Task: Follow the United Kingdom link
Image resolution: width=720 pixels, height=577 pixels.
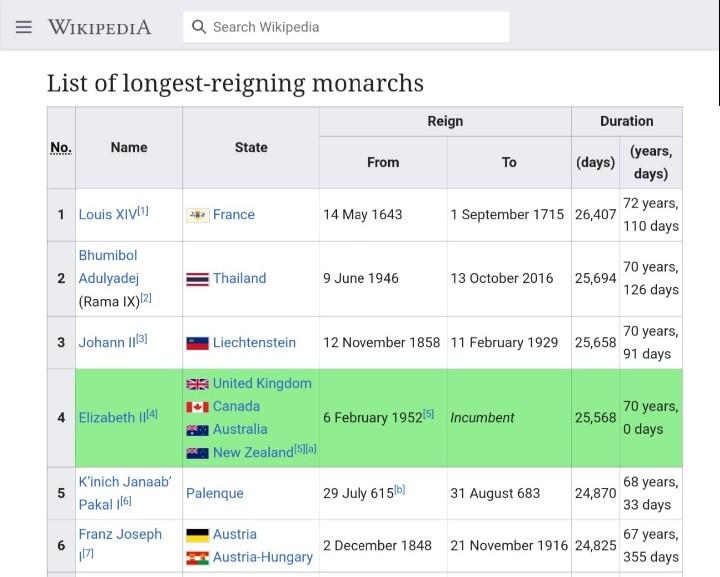Action: click(262, 383)
